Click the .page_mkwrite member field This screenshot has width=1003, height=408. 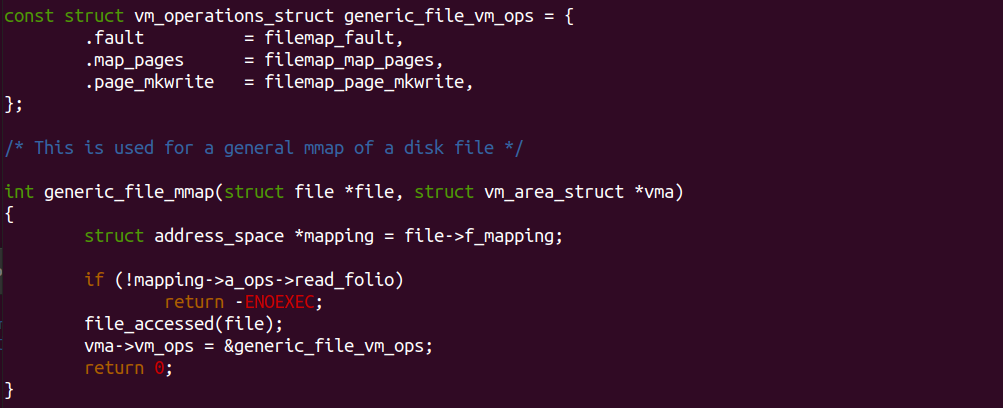150,83
